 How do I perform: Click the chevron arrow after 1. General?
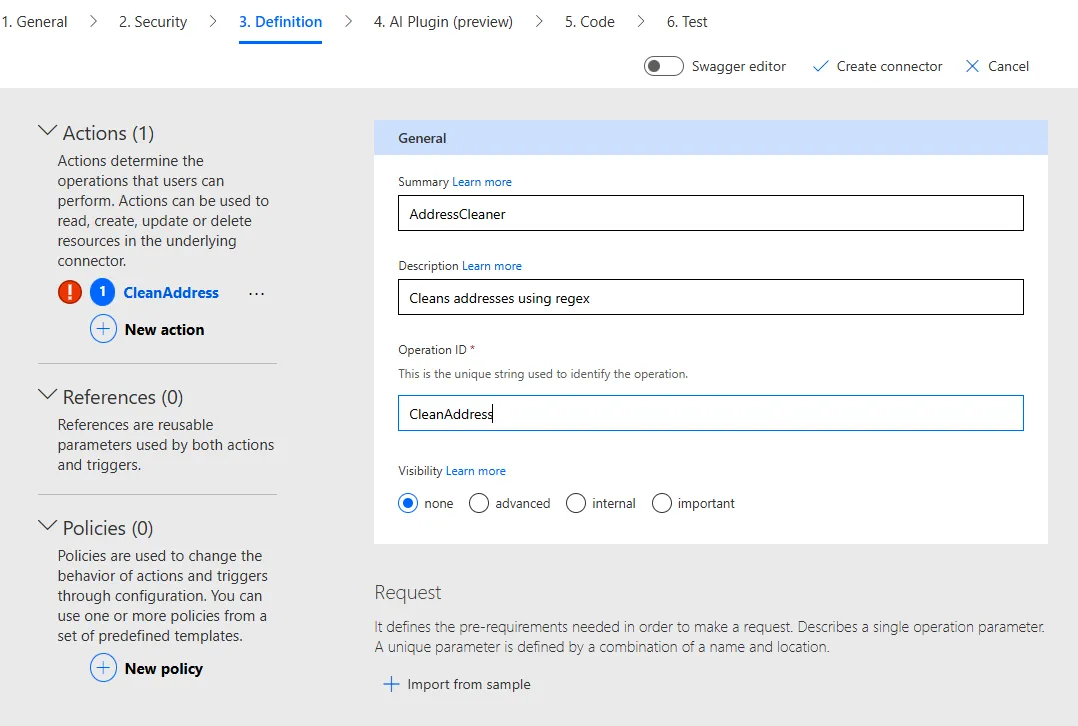tap(94, 21)
